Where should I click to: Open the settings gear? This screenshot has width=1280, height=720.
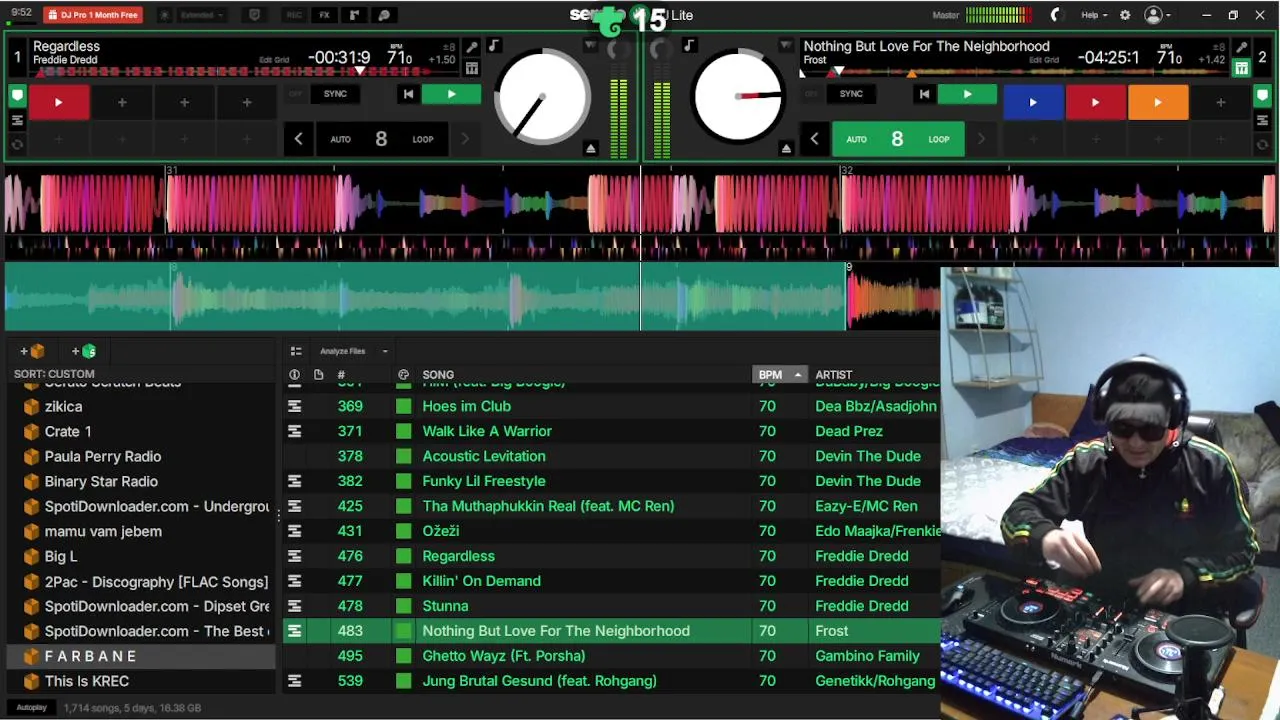pyautogui.click(x=1125, y=15)
